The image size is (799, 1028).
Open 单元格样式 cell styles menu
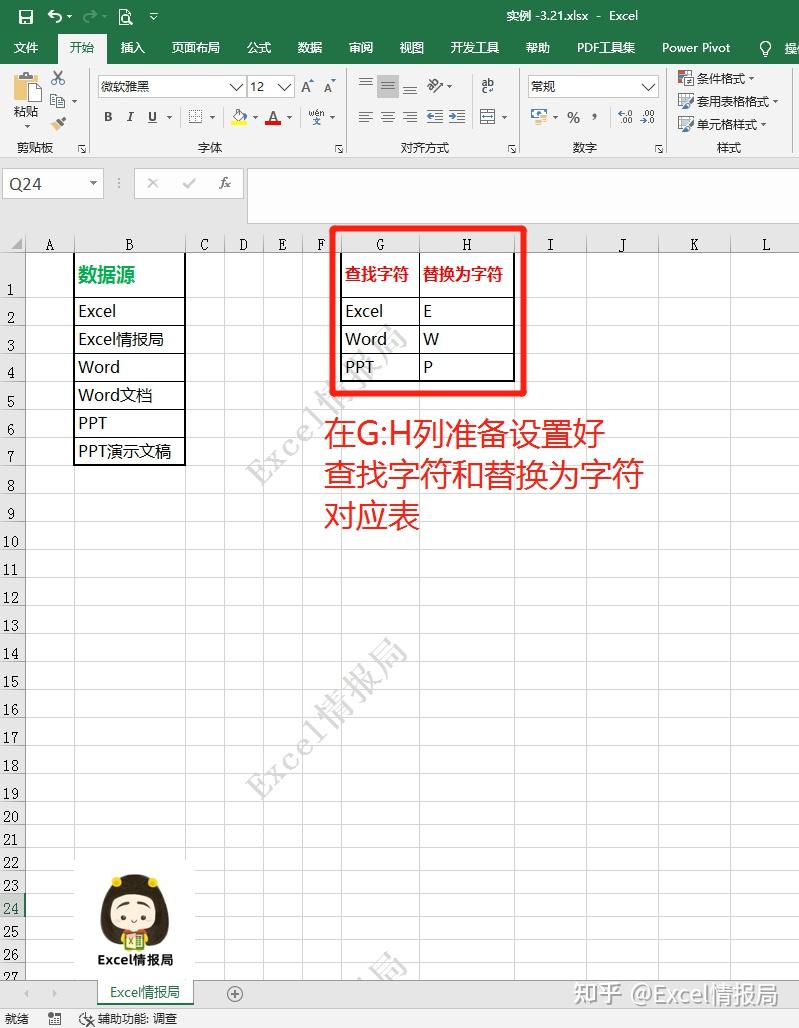point(722,124)
